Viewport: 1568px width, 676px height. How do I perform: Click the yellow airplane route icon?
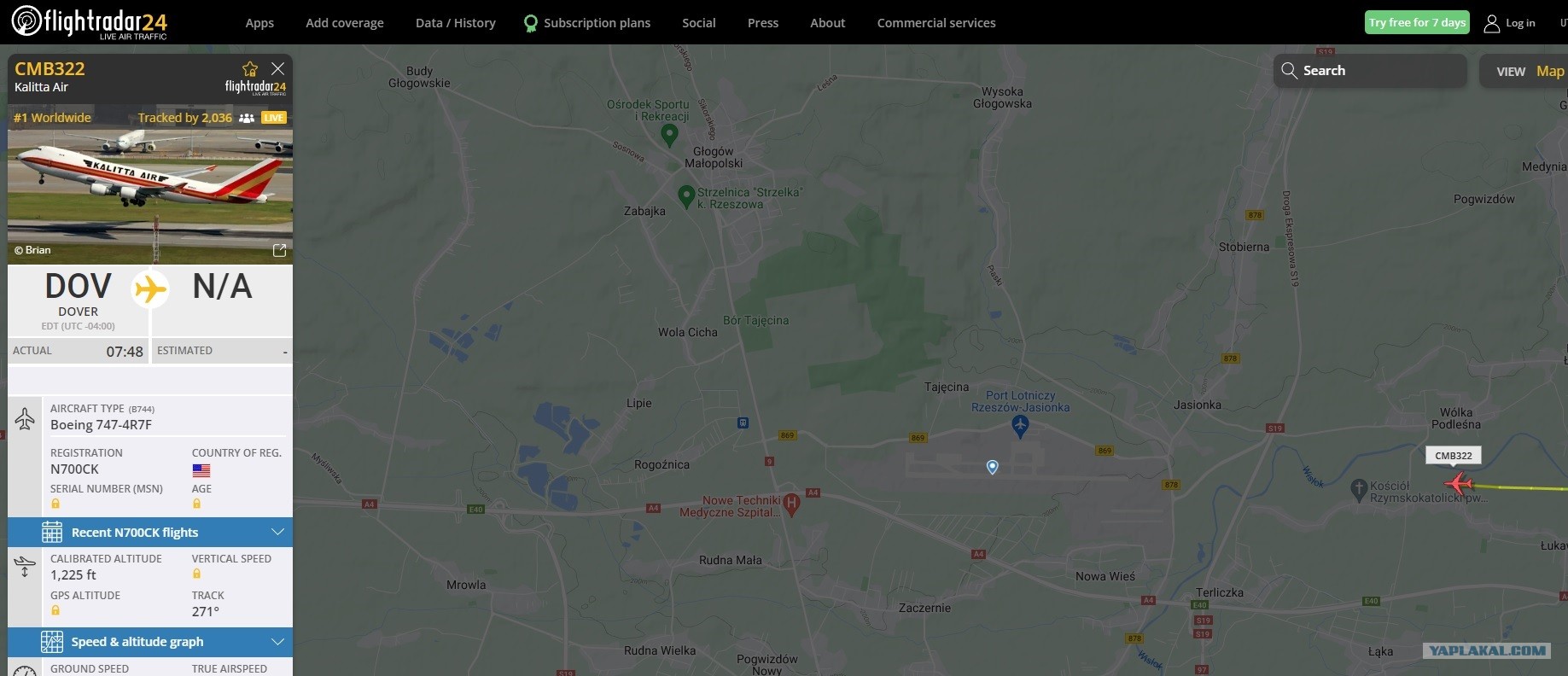click(150, 288)
